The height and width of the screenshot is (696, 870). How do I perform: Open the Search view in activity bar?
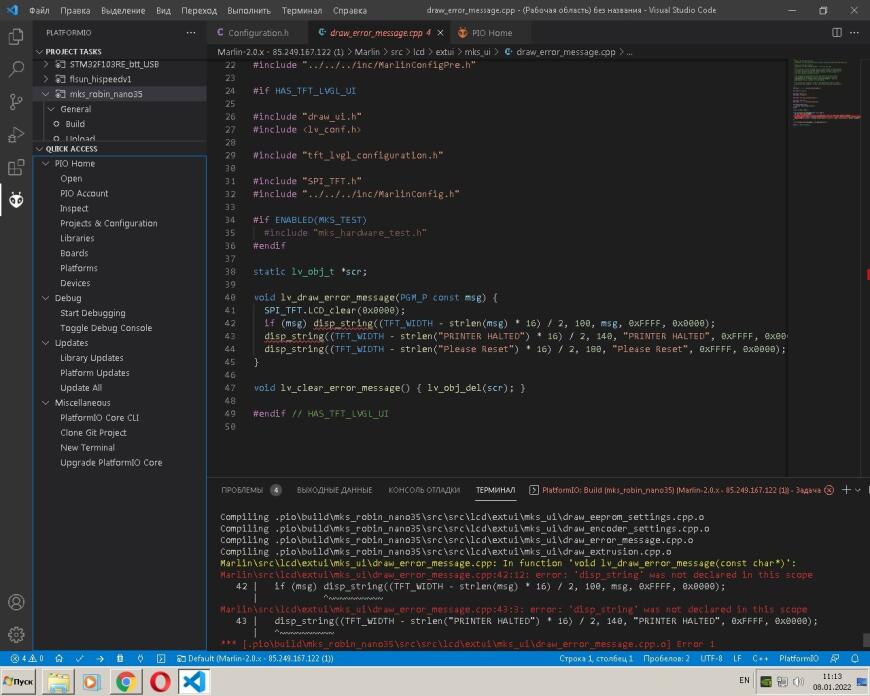pyautogui.click(x=16, y=69)
